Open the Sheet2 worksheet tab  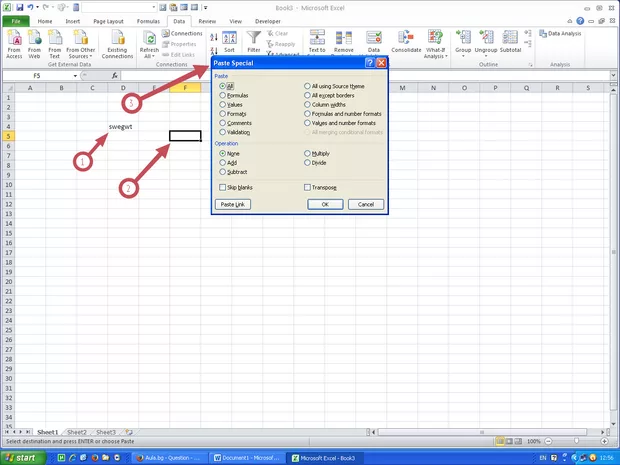click(x=77, y=432)
